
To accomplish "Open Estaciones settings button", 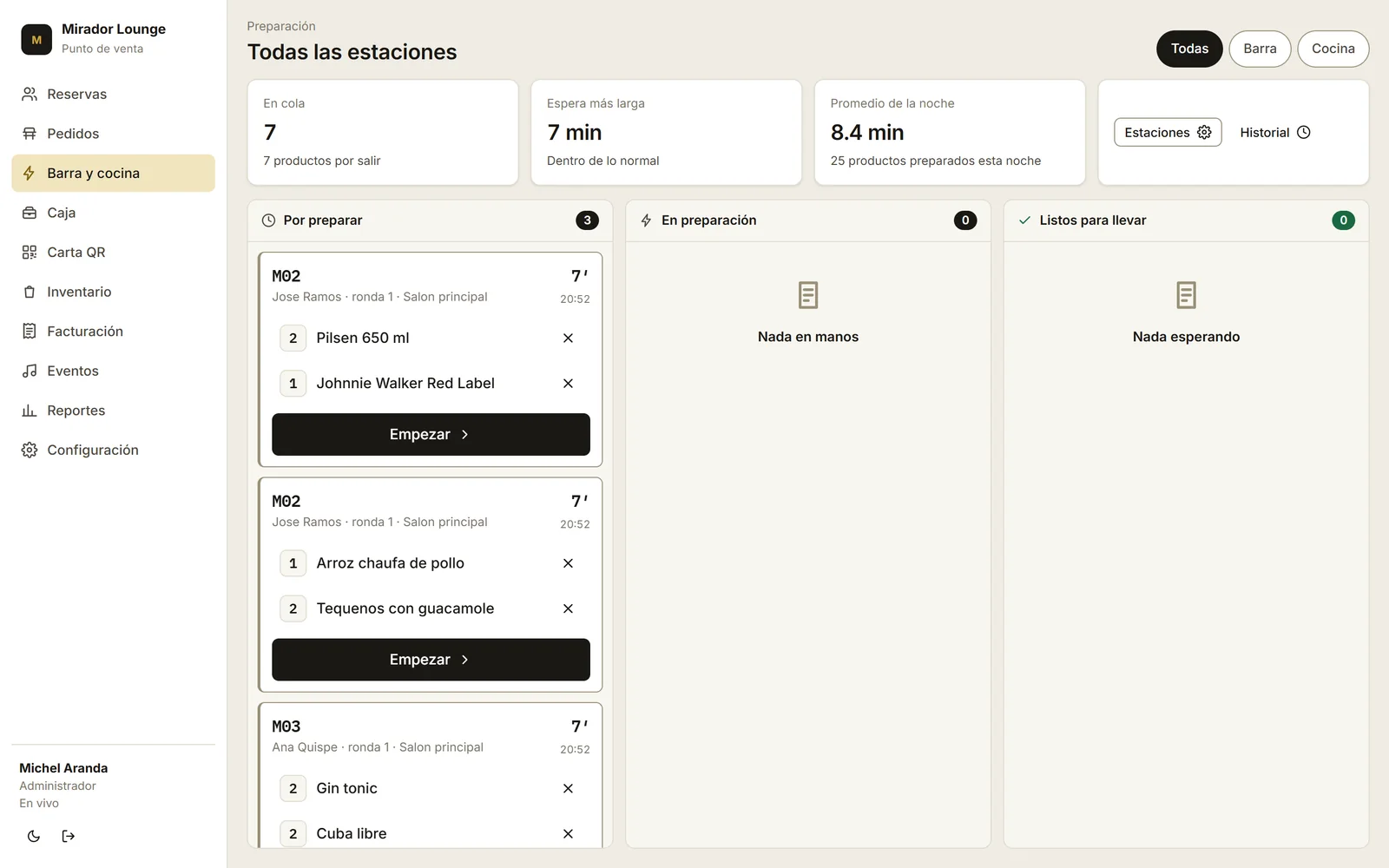I will click(1168, 132).
